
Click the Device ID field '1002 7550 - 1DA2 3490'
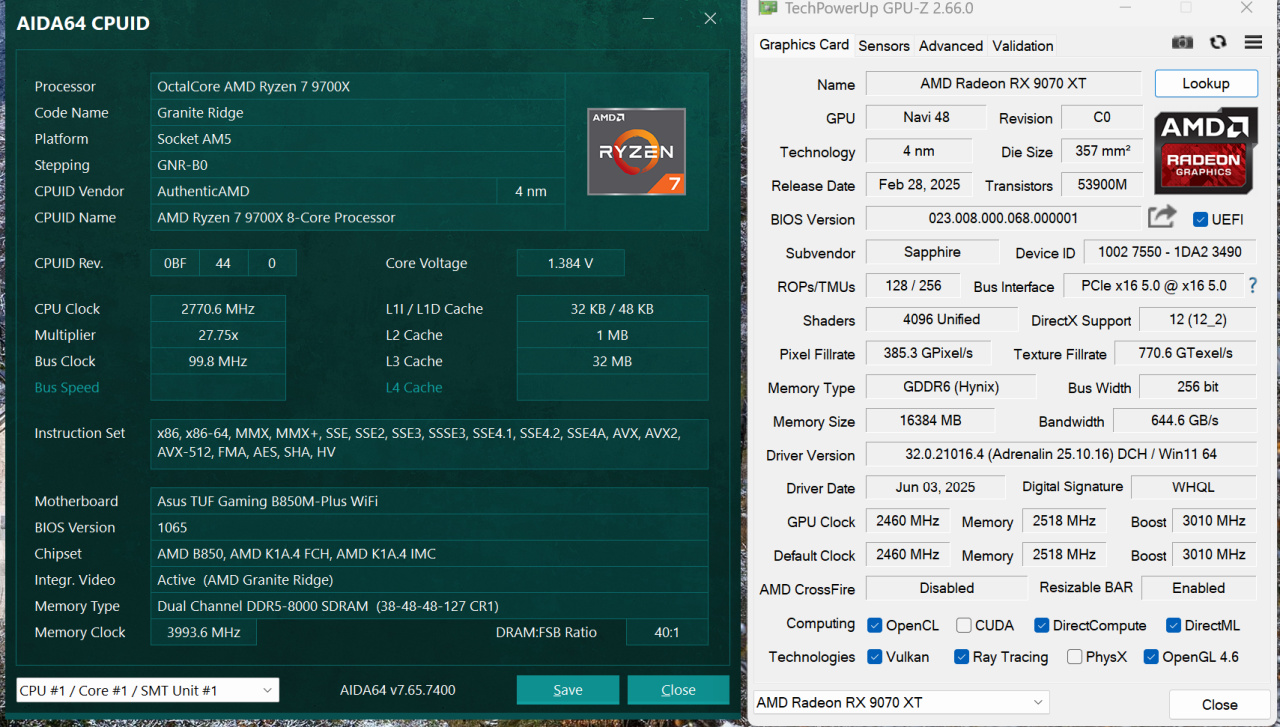(1170, 253)
